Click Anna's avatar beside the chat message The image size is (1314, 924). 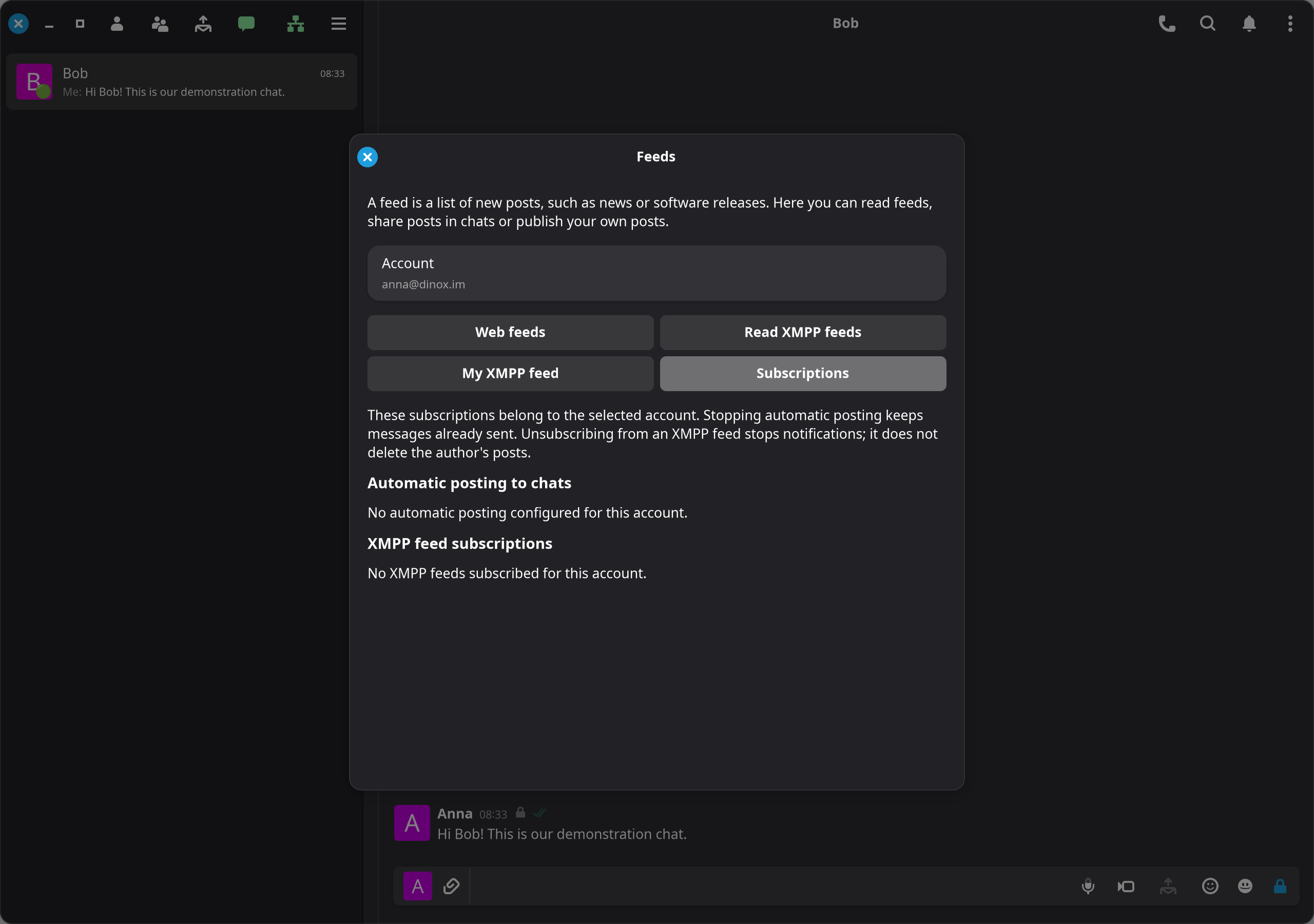(x=412, y=823)
